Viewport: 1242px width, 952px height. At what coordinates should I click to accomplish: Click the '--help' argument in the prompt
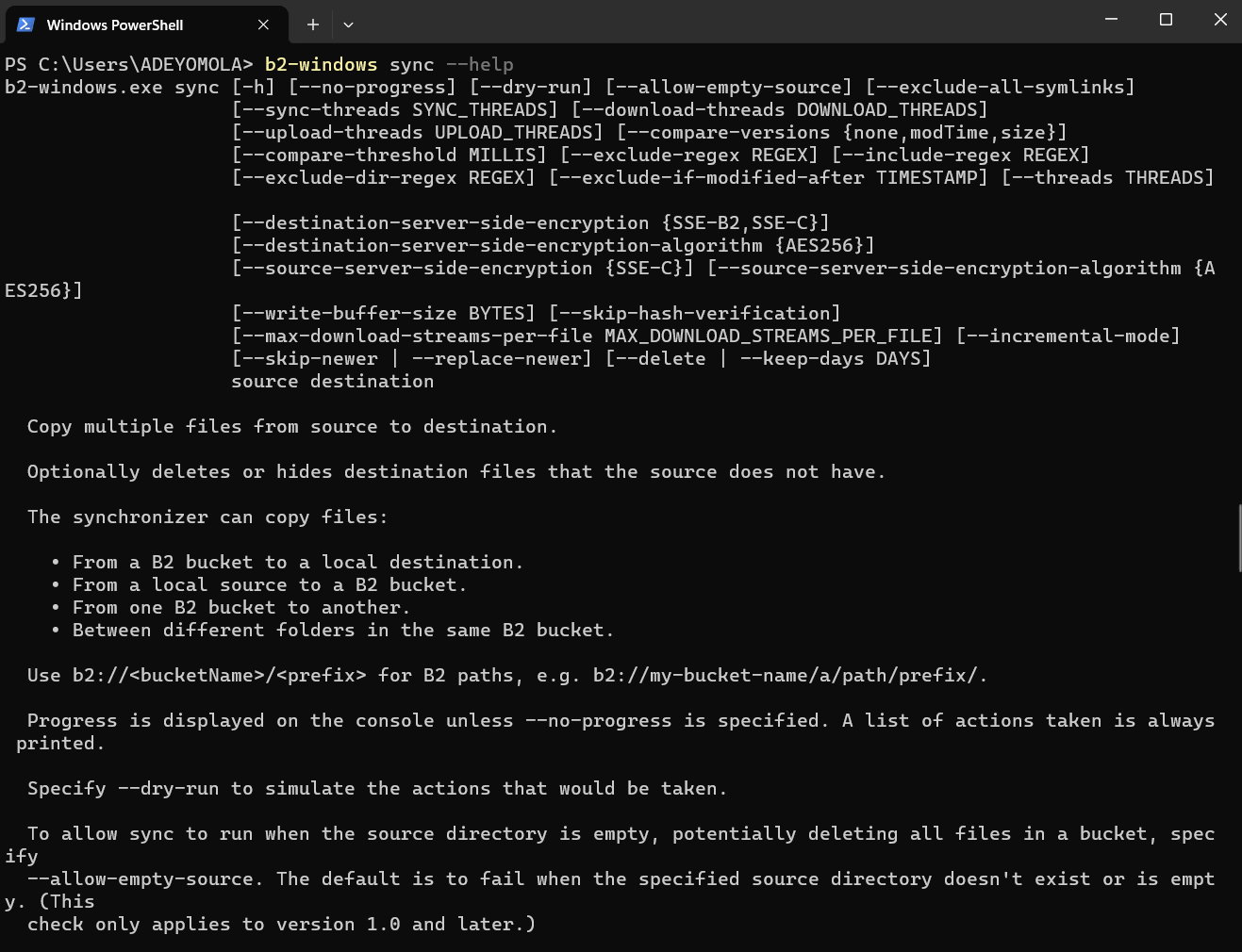point(480,64)
